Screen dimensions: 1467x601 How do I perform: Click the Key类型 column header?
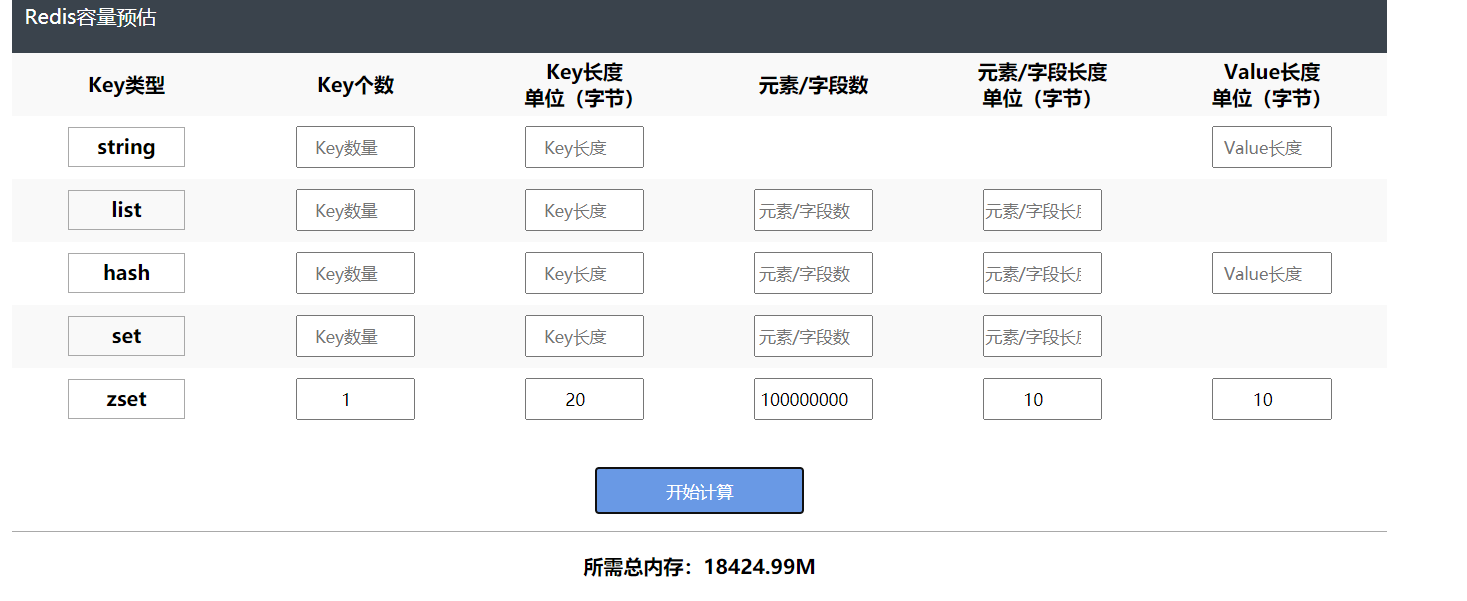(126, 85)
